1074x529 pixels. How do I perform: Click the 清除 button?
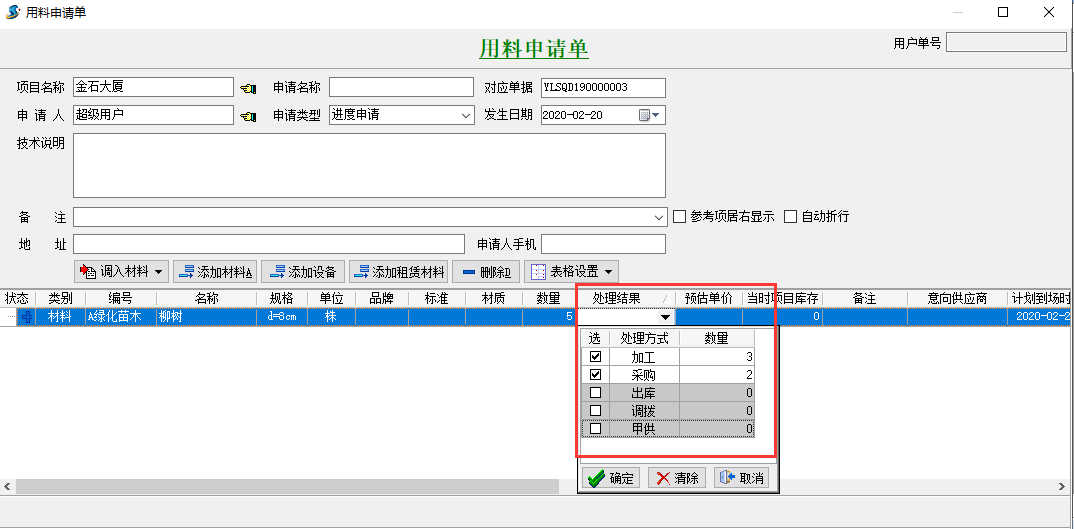pyautogui.click(x=677, y=478)
